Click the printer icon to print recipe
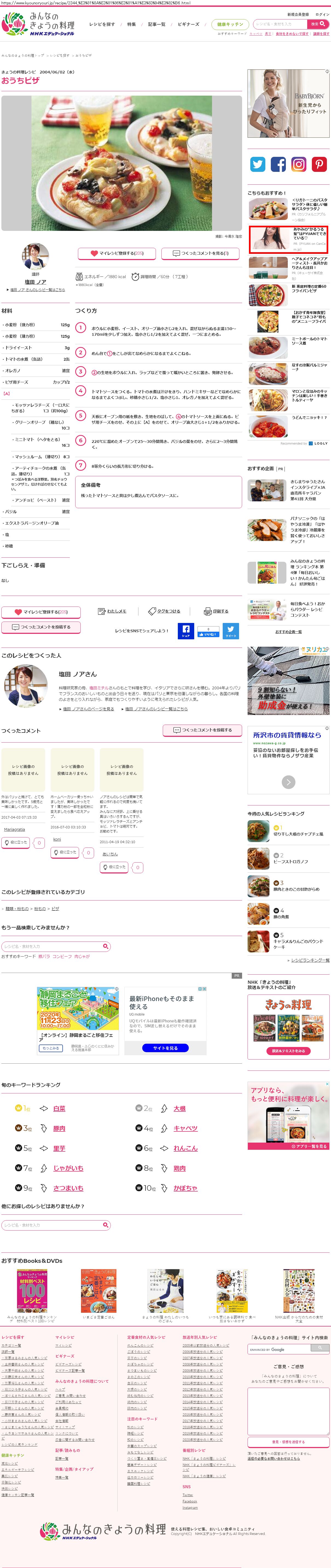 (x=207, y=611)
